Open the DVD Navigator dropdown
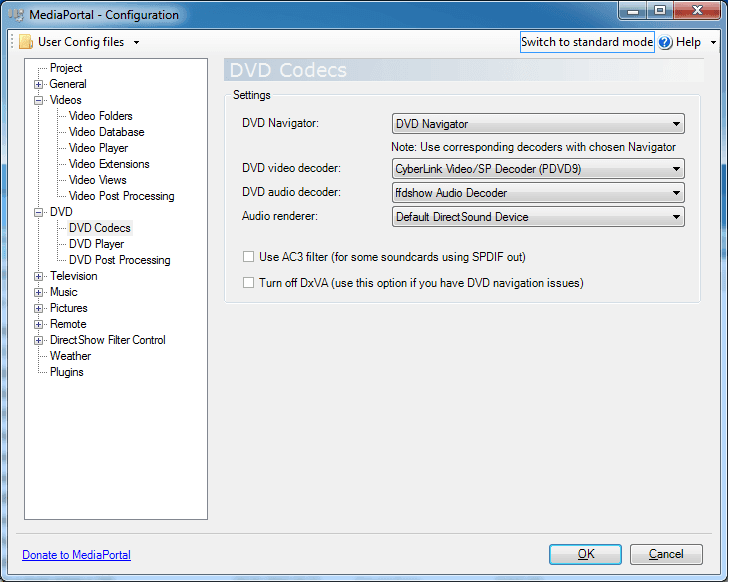 538,124
